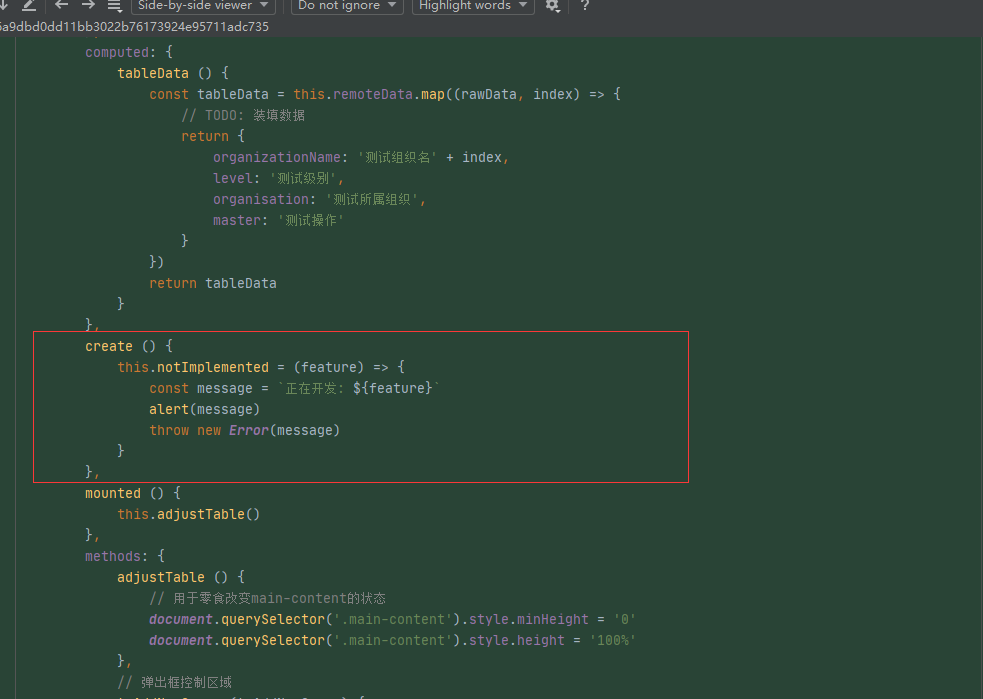This screenshot has height=699, width=983.
Task: Click the lines icon before viewer dropdown
Action: pos(114,5)
